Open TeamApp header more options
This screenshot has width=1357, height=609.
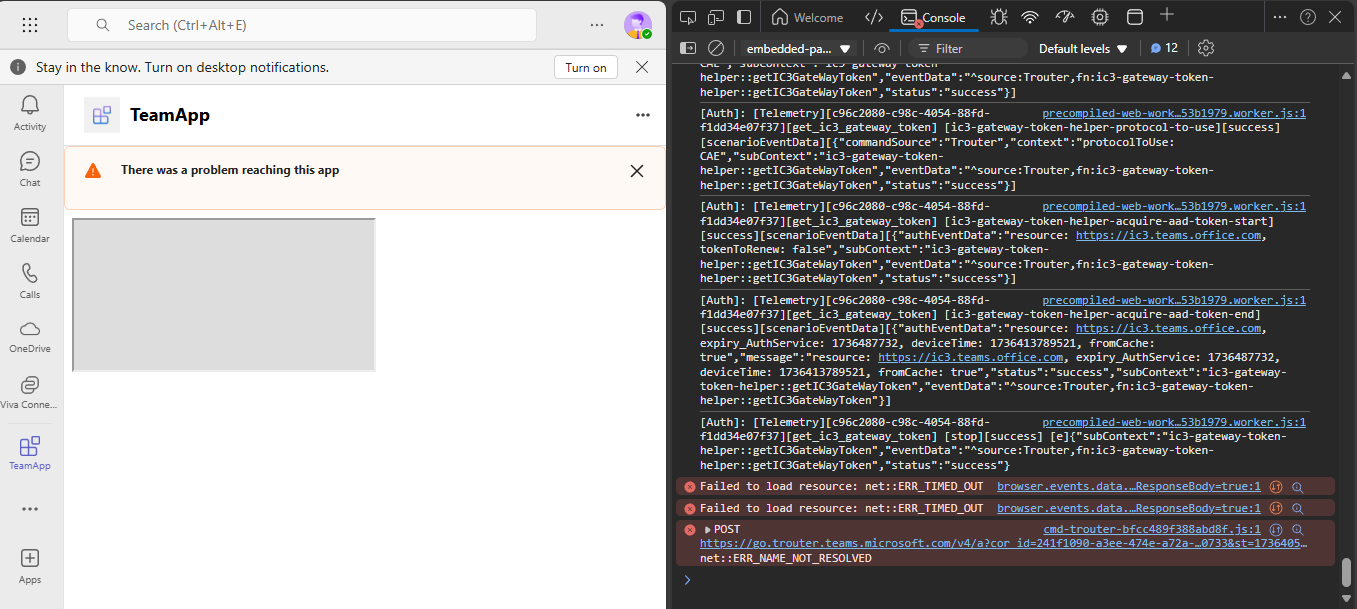643,115
